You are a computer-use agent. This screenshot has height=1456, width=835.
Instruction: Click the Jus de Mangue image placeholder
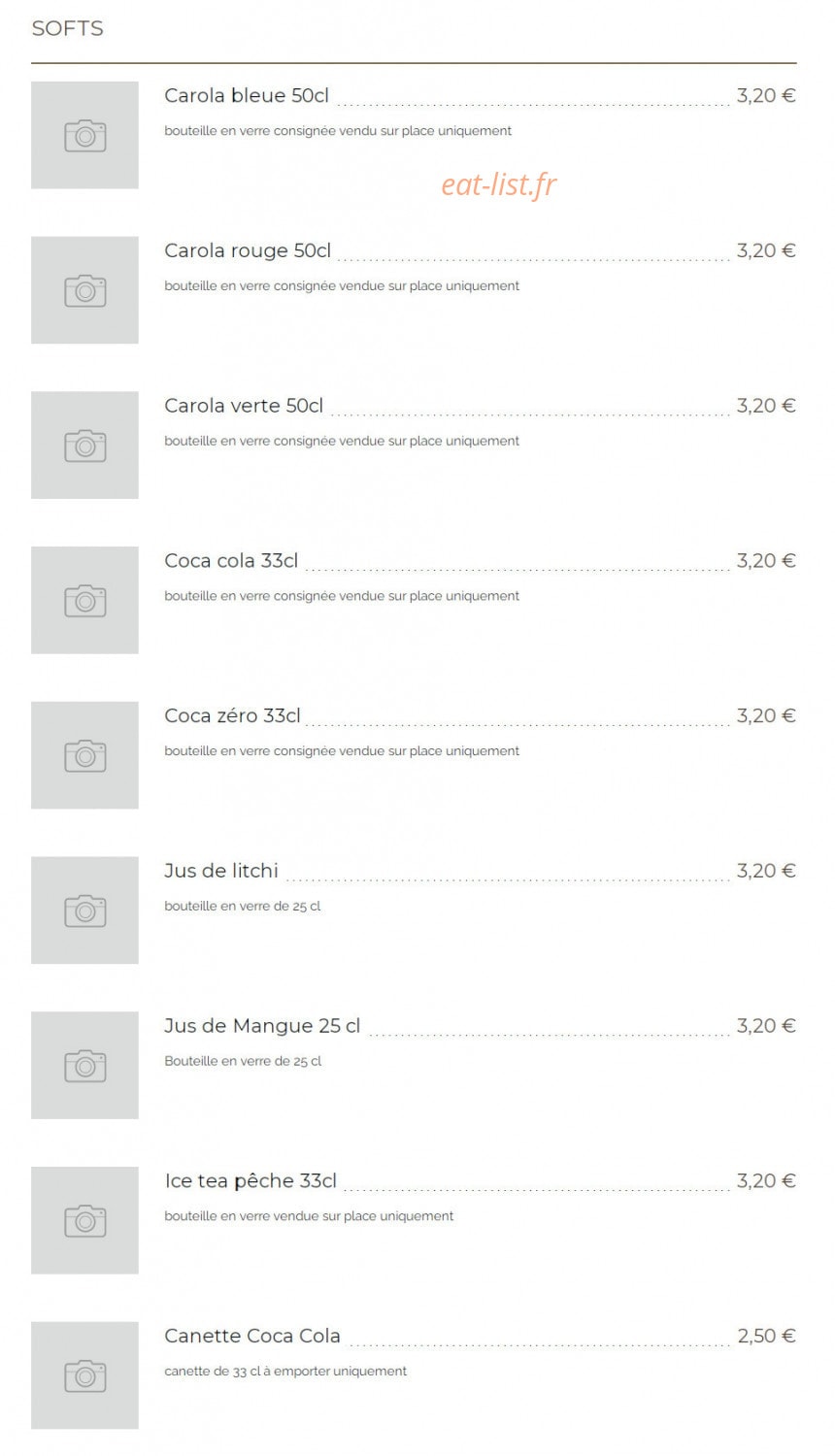click(84, 1065)
